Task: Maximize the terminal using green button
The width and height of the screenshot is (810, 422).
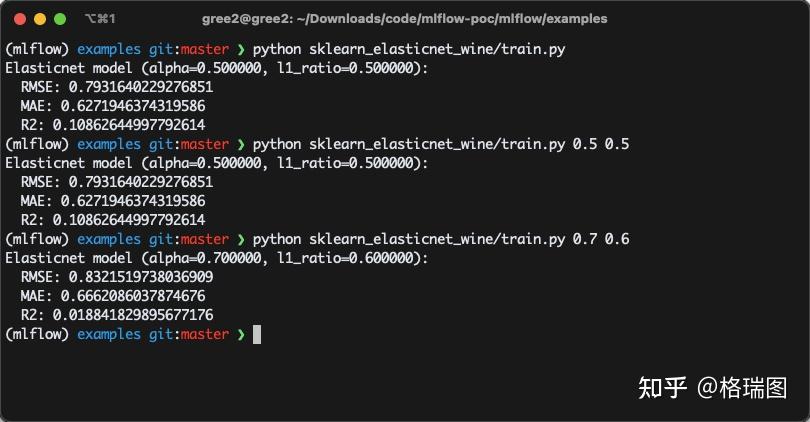Action: (x=60, y=19)
